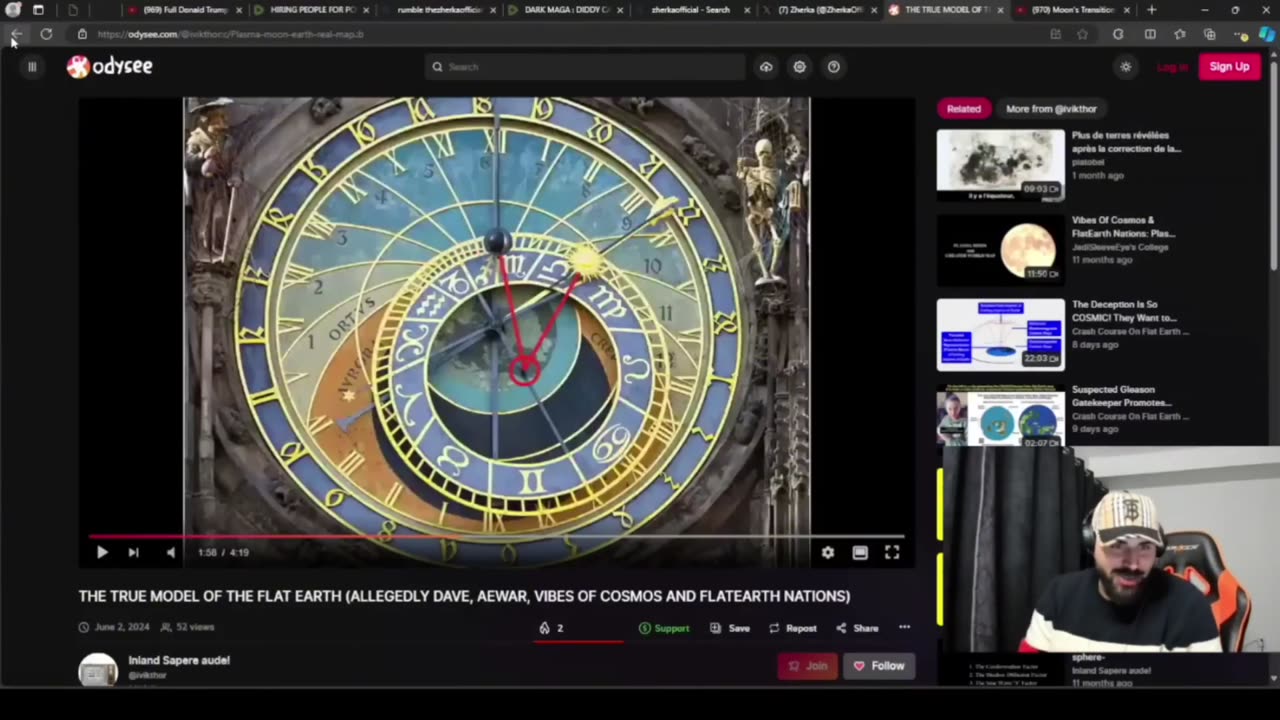Click the Odysee search field
The height and width of the screenshot is (720, 1280).
tap(585, 67)
